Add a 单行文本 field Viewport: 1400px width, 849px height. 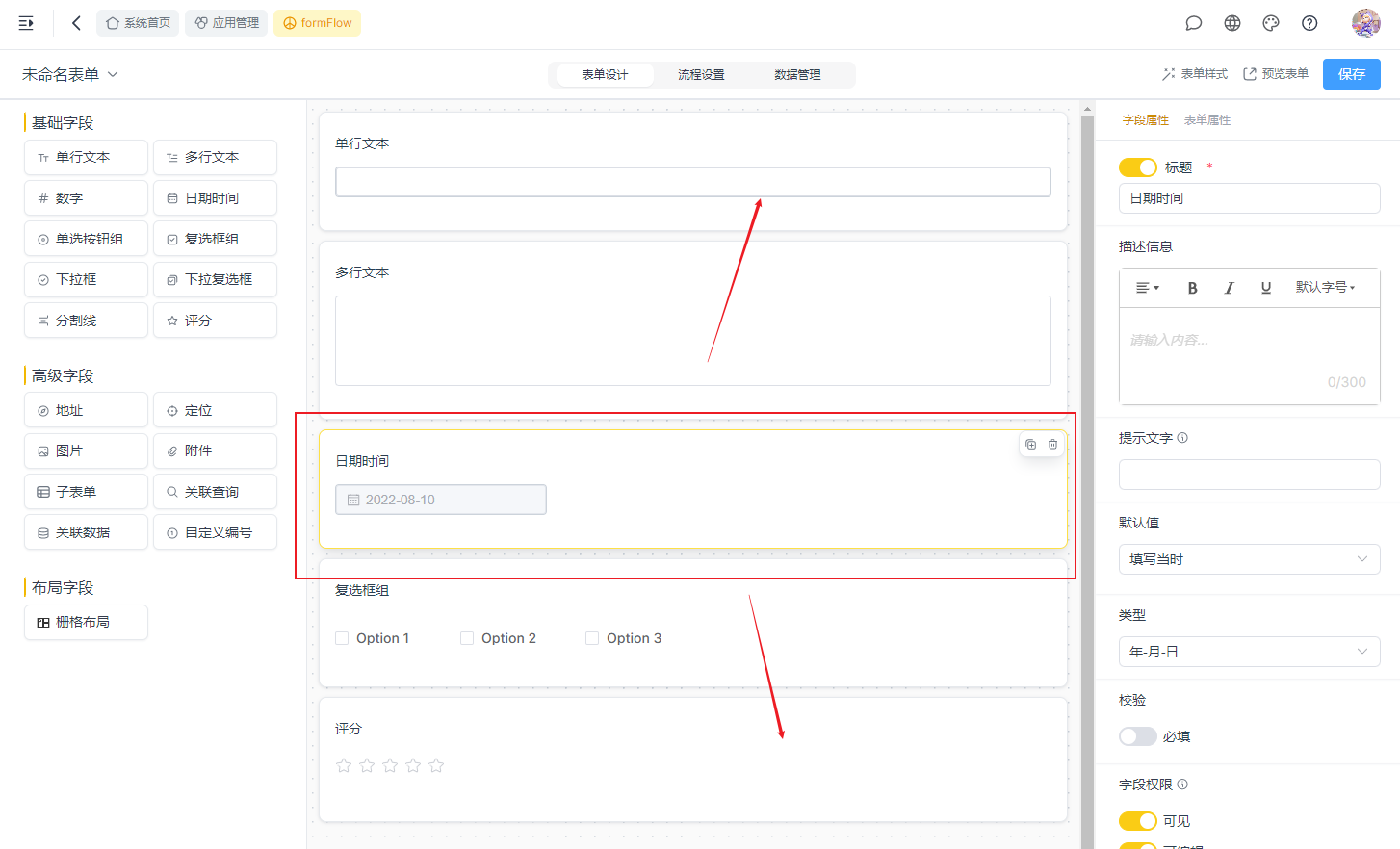[x=86, y=158]
